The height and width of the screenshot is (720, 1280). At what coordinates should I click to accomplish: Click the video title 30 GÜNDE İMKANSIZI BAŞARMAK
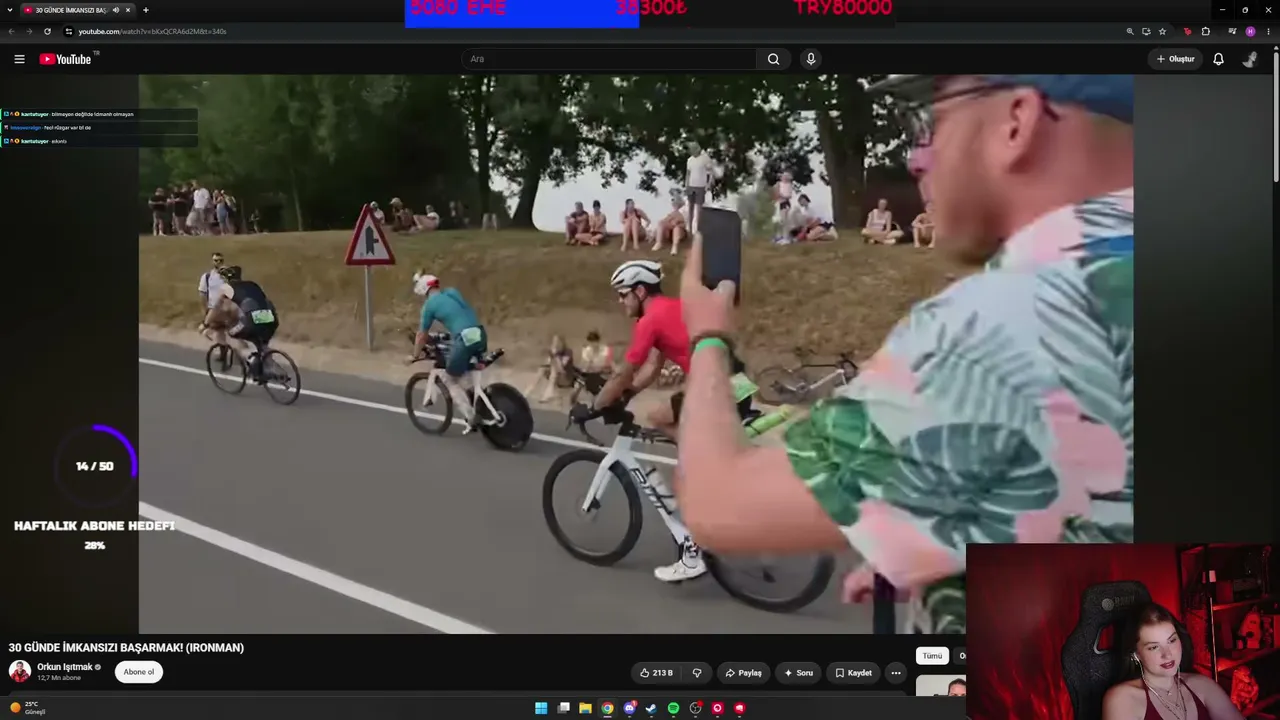(126, 648)
